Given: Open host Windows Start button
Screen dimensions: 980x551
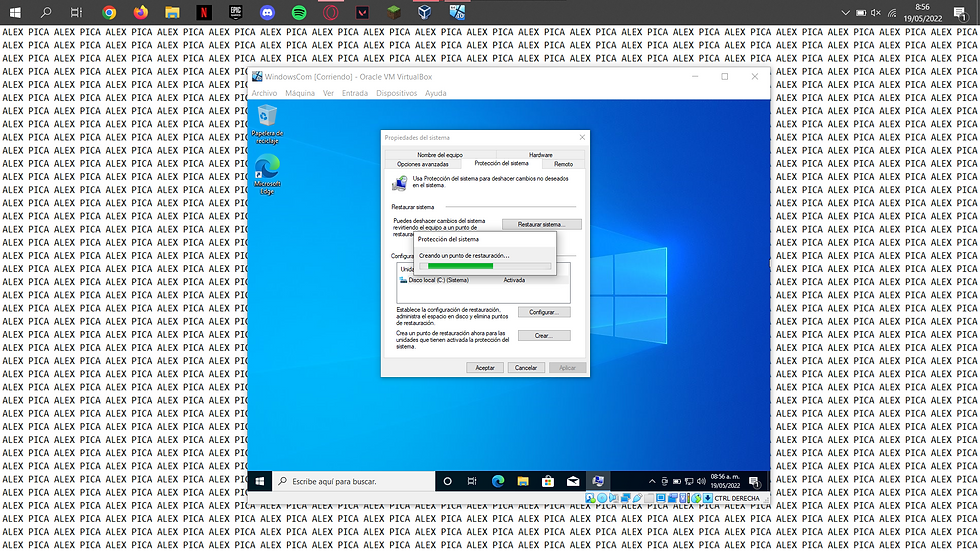Looking at the screenshot, I should pos(15,12).
